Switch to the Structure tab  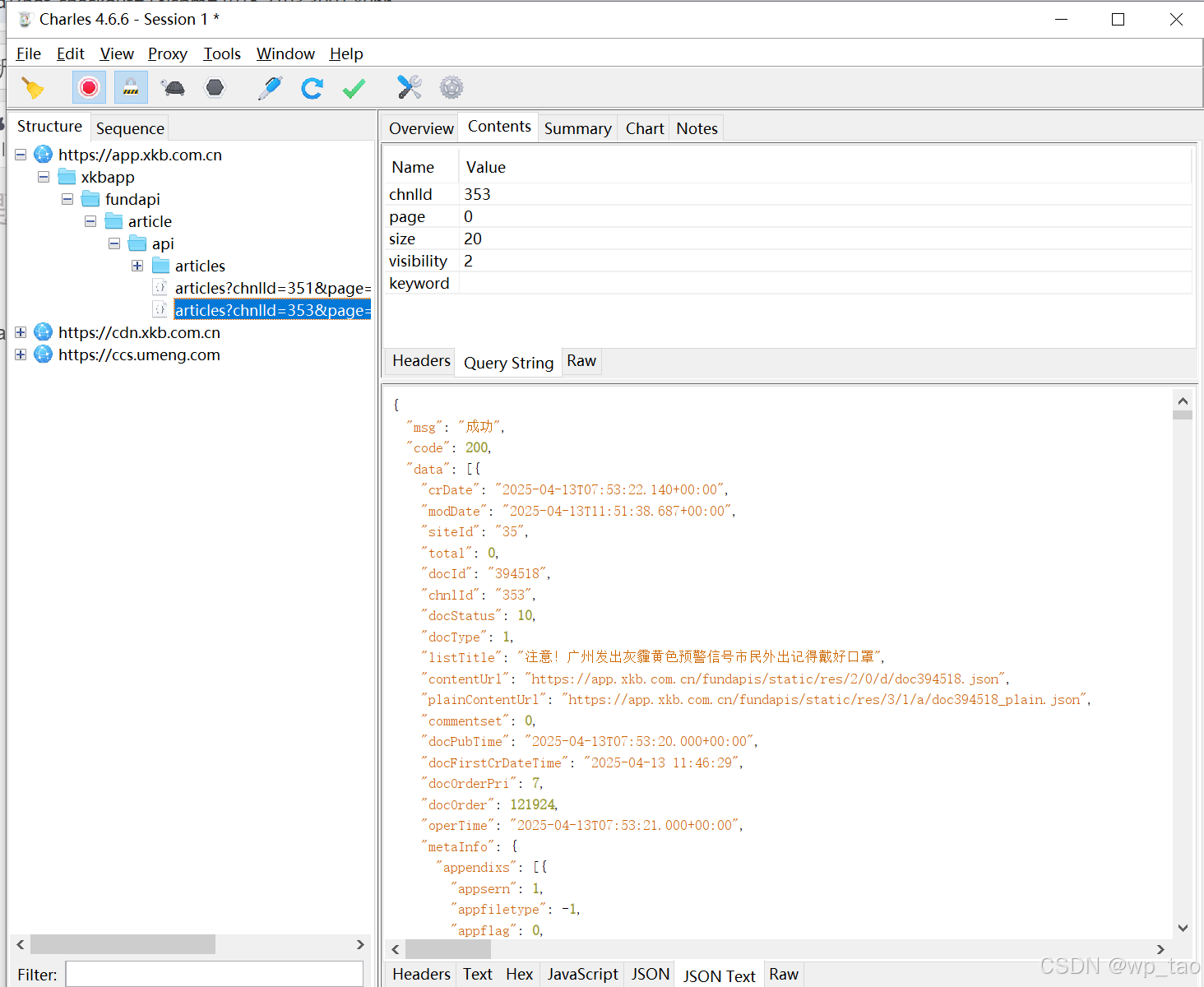click(49, 126)
